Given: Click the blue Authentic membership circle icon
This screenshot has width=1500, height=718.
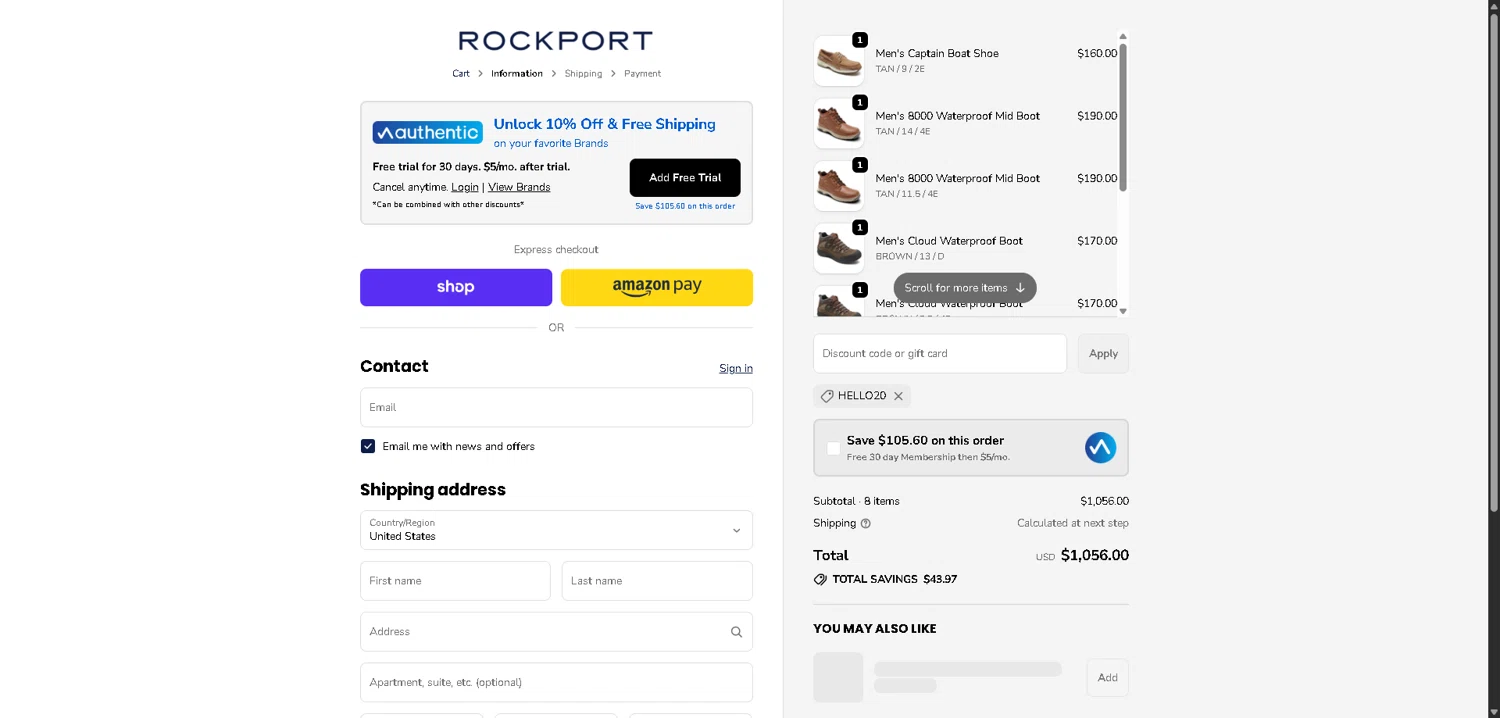Looking at the screenshot, I should [1100, 448].
